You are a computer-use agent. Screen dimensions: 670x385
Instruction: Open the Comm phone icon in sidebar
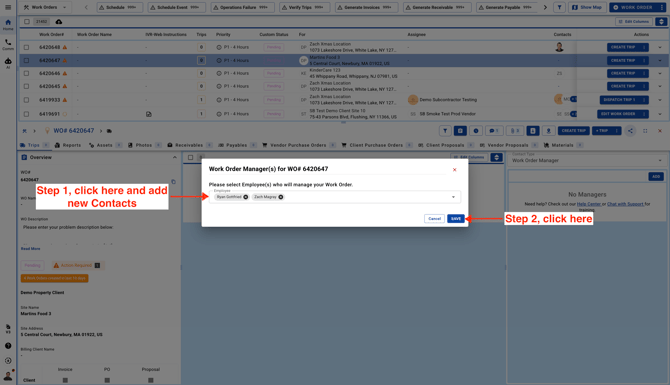8,44
